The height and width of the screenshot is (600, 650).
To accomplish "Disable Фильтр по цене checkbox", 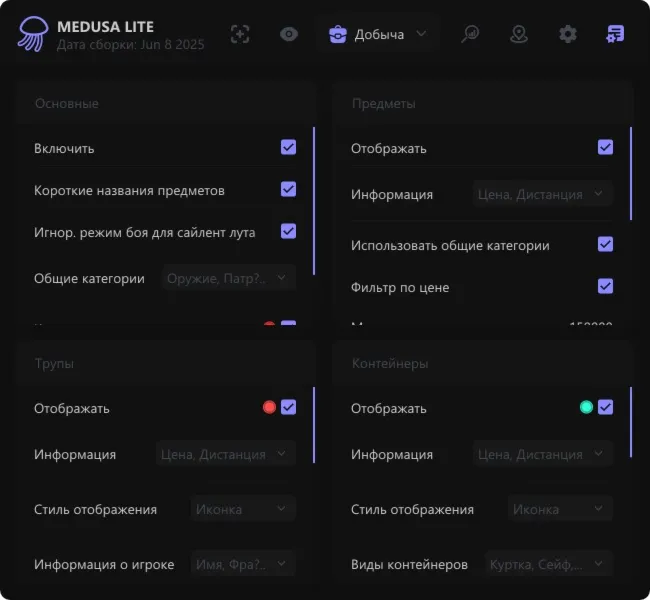I will [x=605, y=286].
